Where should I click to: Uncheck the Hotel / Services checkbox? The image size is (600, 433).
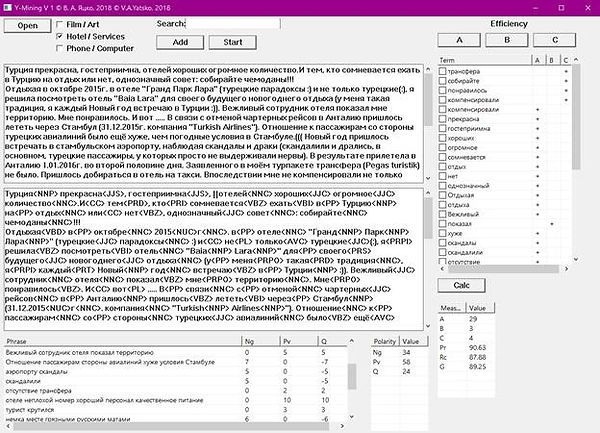(x=59, y=36)
